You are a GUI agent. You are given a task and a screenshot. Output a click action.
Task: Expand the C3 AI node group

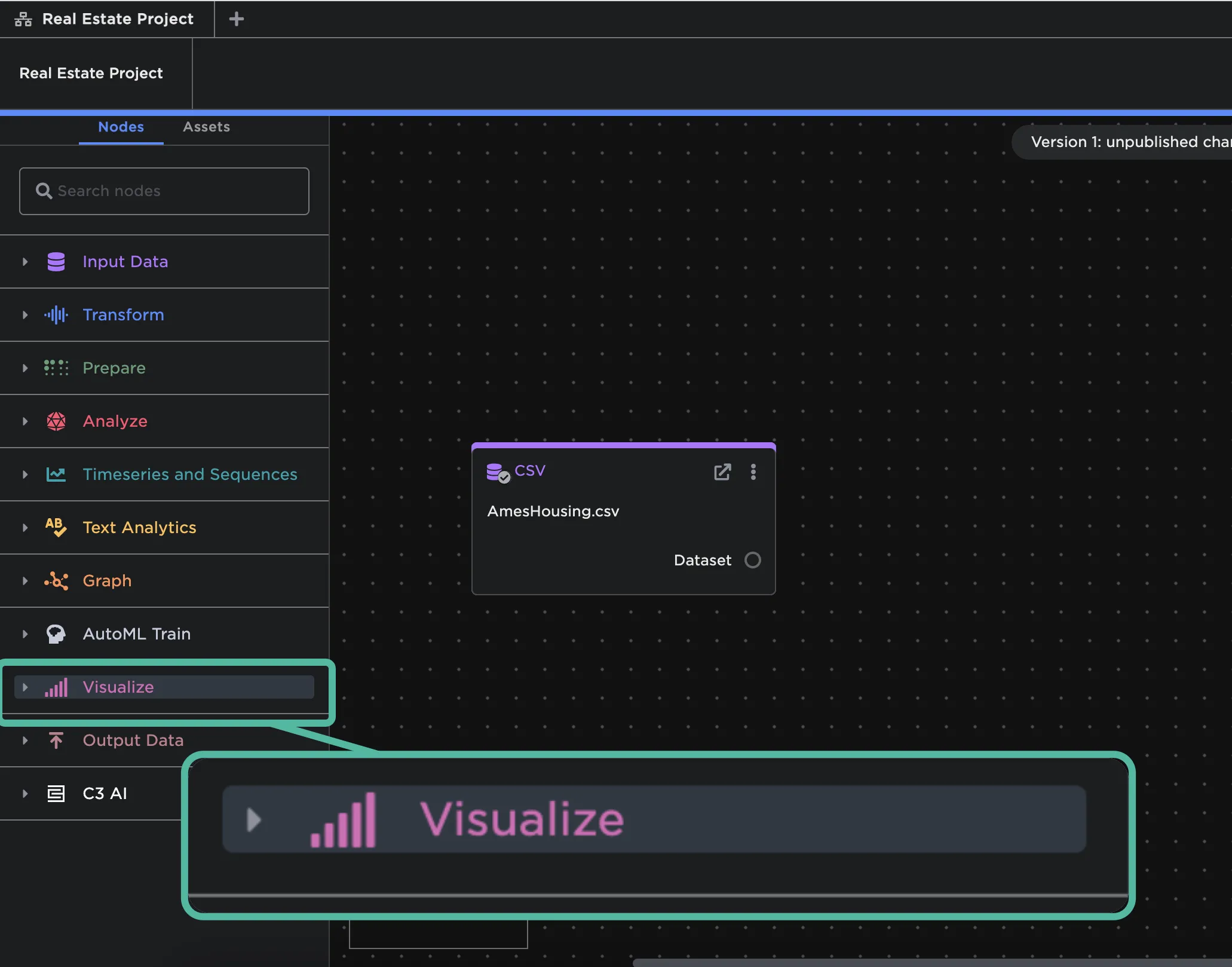25,794
